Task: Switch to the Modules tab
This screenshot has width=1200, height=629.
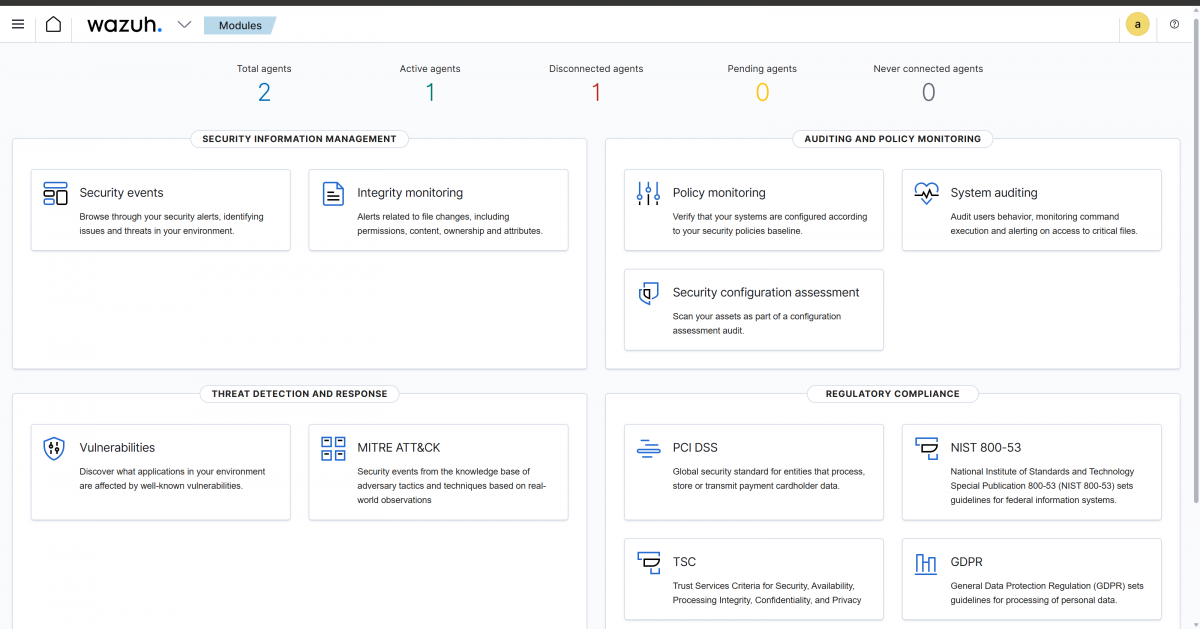Action: (x=239, y=25)
